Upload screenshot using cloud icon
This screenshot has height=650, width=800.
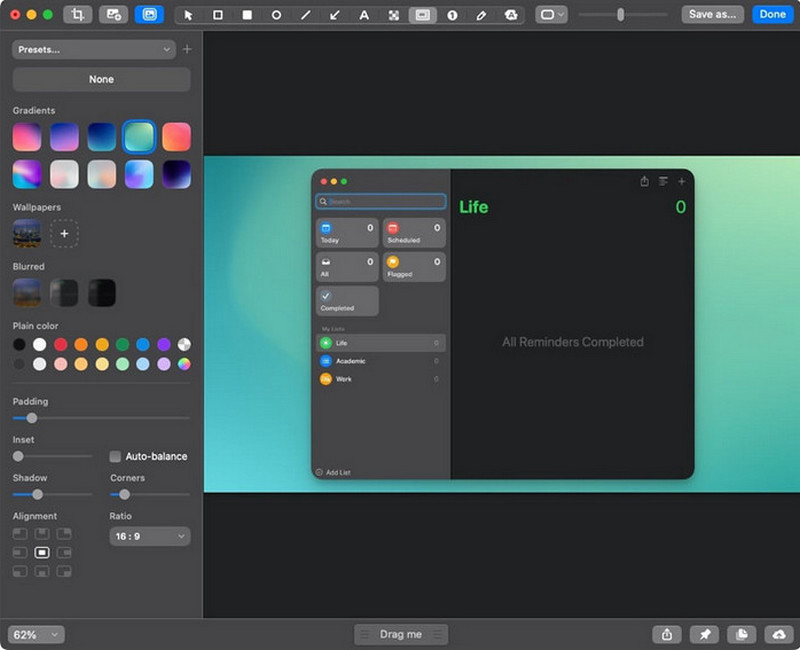pyautogui.click(x=779, y=634)
